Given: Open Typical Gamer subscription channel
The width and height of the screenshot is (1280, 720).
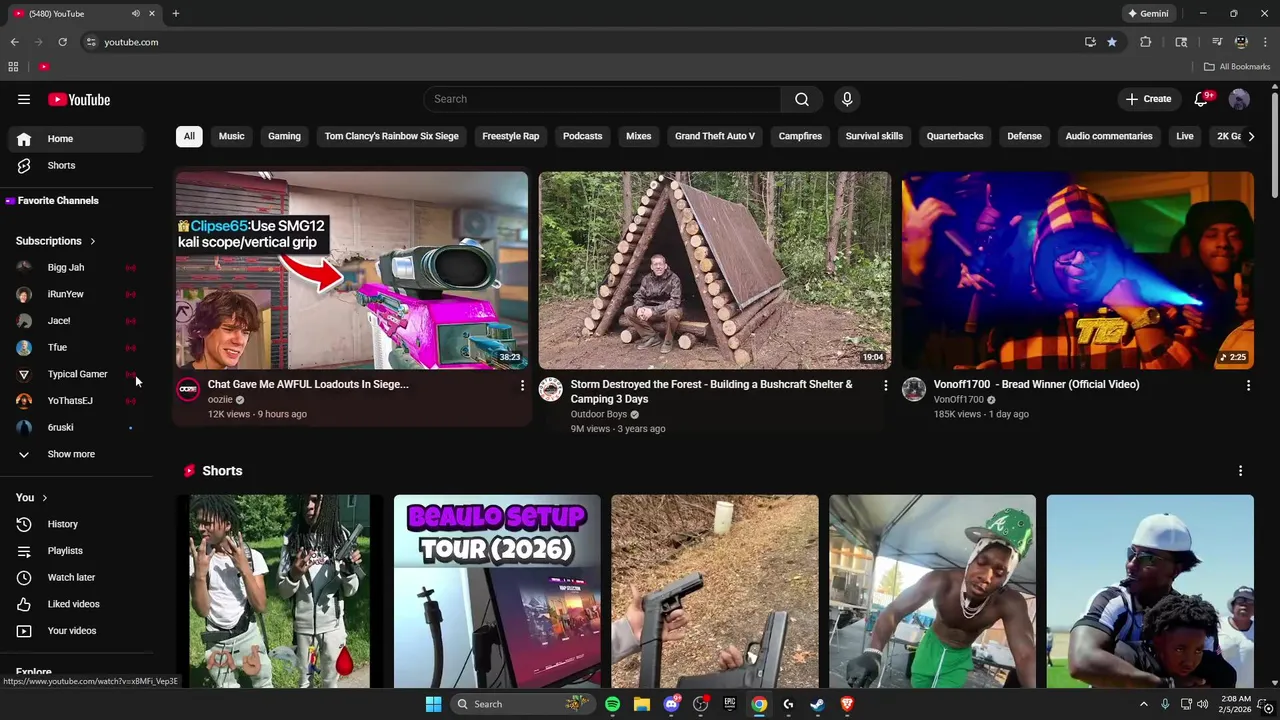Looking at the screenshot, I should (76, 374).
